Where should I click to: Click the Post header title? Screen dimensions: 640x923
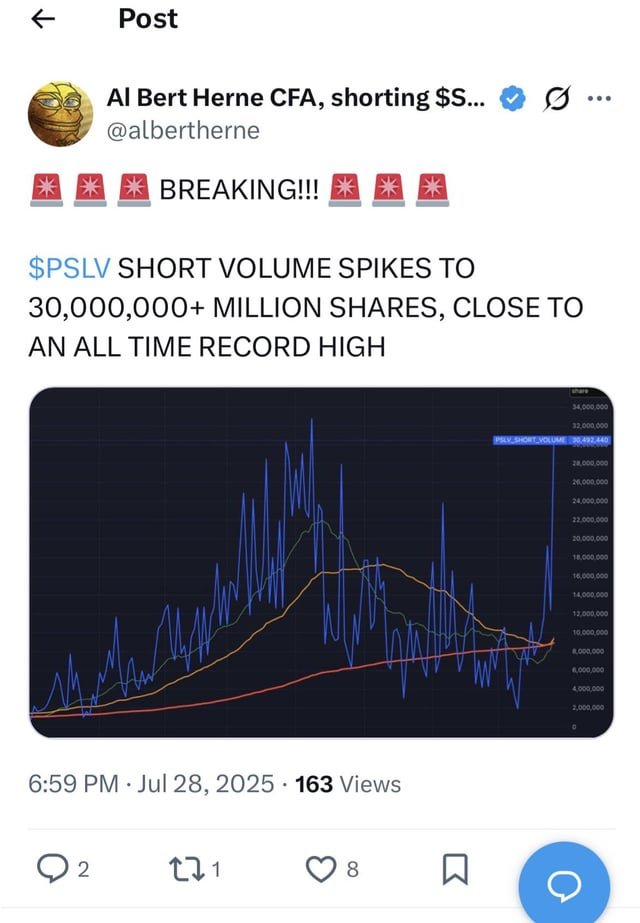(x=148, y=19)
